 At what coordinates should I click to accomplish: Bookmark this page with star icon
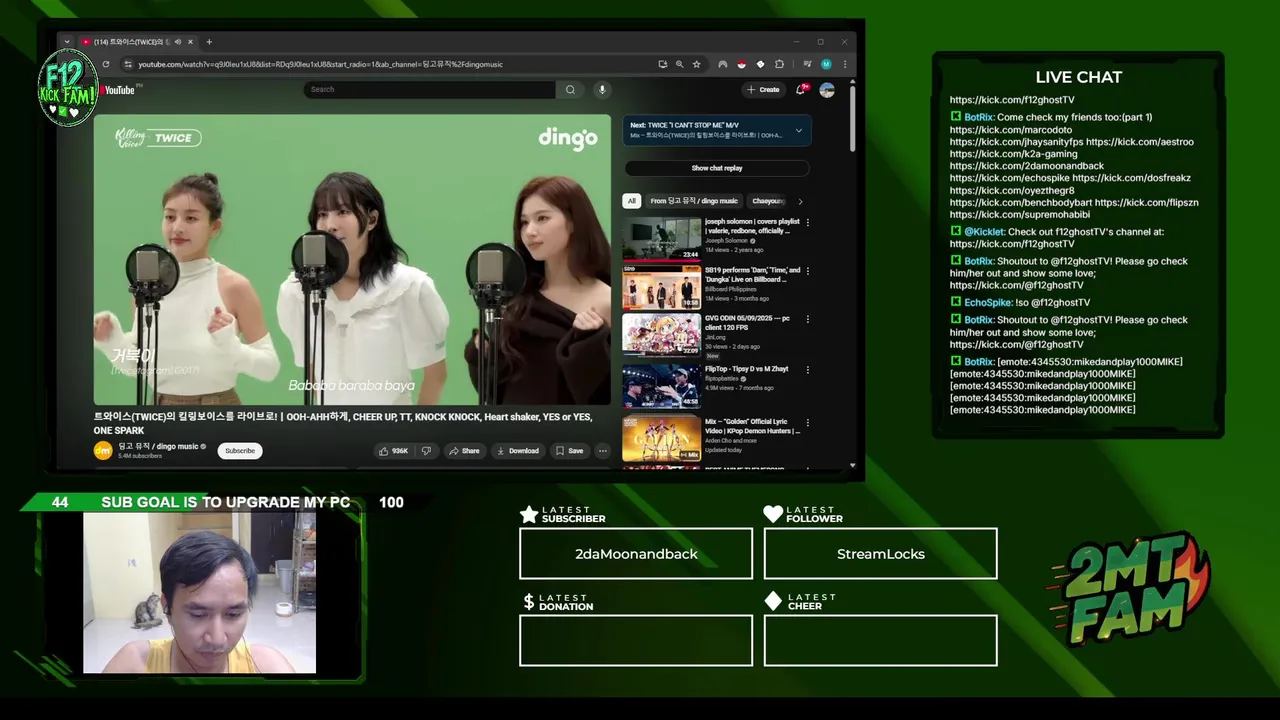697,64
